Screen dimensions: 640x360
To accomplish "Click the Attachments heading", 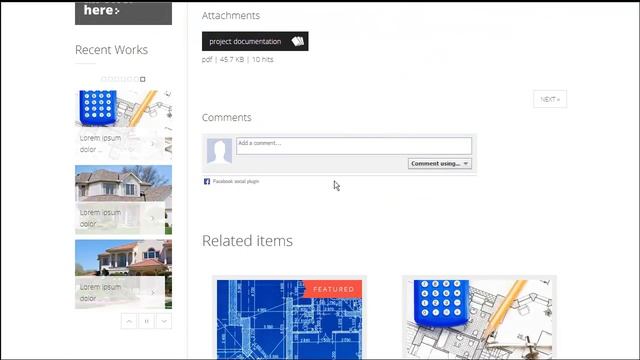I will click(x=231, y=16).
